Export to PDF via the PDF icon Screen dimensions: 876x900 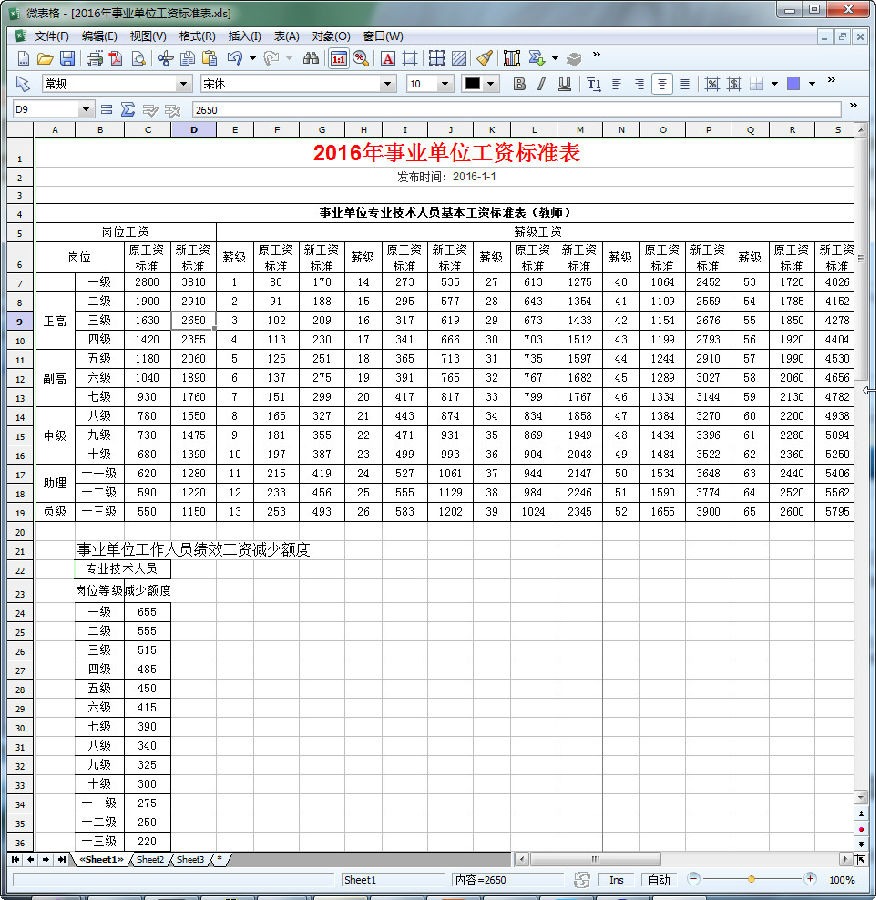tap(116, 58)
